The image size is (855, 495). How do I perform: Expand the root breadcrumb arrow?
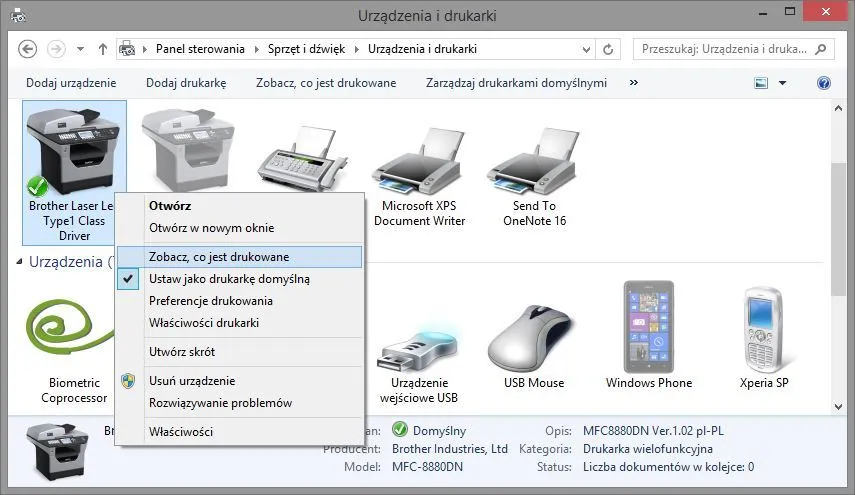pos(144,49)
